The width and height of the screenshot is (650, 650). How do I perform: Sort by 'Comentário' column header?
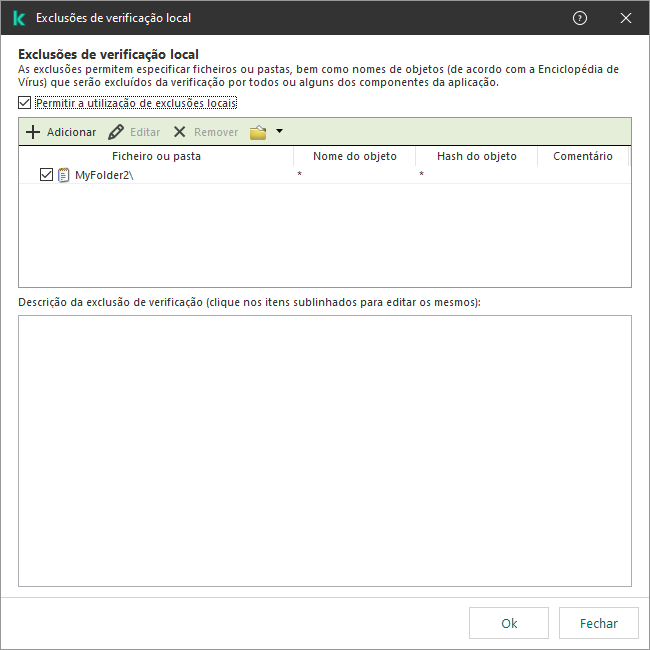pos(583,156)
